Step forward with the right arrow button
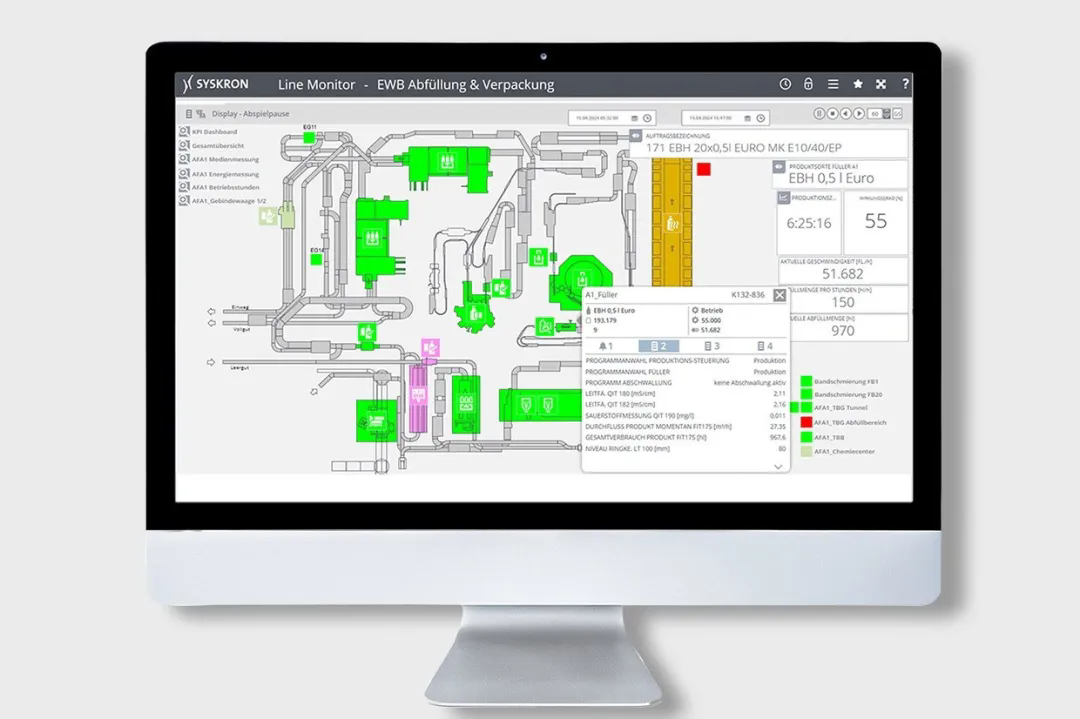The width and height of the screenshot is (1080, 719). coord(859,114)
